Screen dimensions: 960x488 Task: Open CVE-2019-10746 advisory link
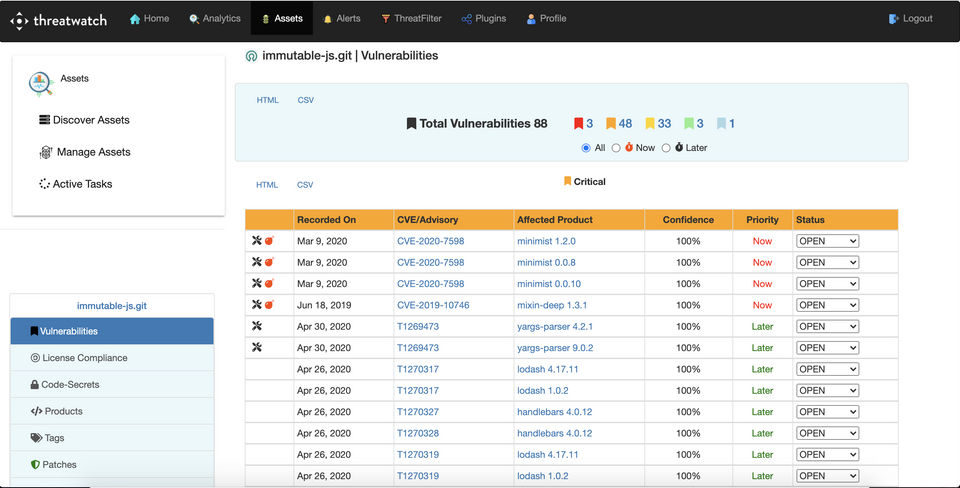tap(433, 305)
